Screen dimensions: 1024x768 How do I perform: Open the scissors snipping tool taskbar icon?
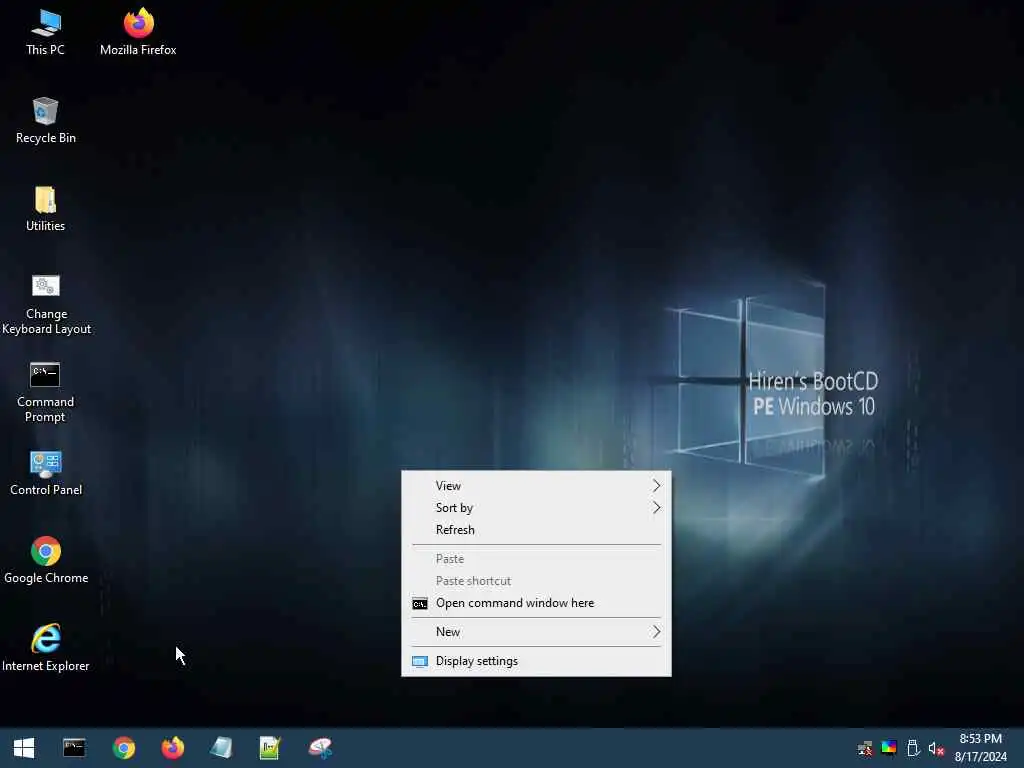tap(320, 748)
